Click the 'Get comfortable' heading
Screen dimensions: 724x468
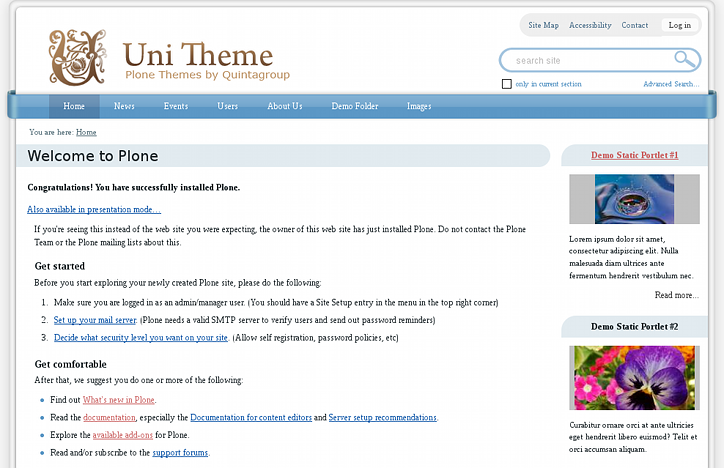pyautogui.click(x=71, y=364)
